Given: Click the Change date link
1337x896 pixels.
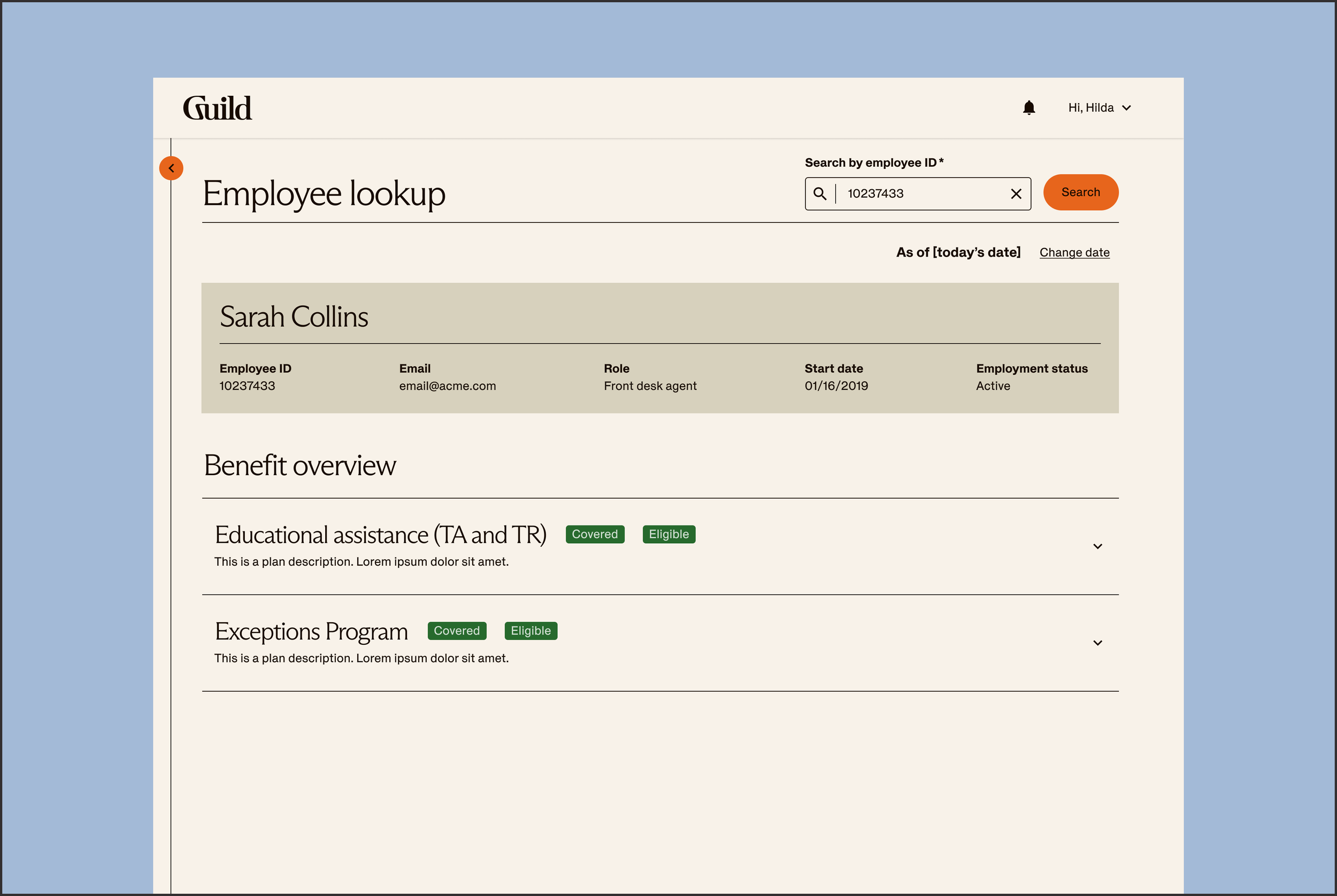Looking at the screenshot, I should 1074,252.
